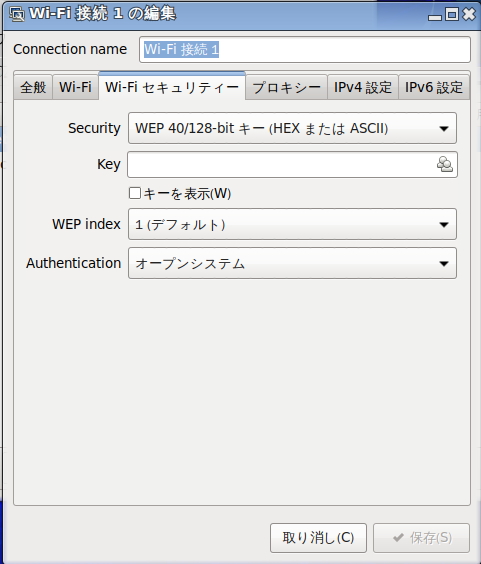Expand the WEP index dropdown
This screenshot has width=481, height=564.
click(292, 224)
